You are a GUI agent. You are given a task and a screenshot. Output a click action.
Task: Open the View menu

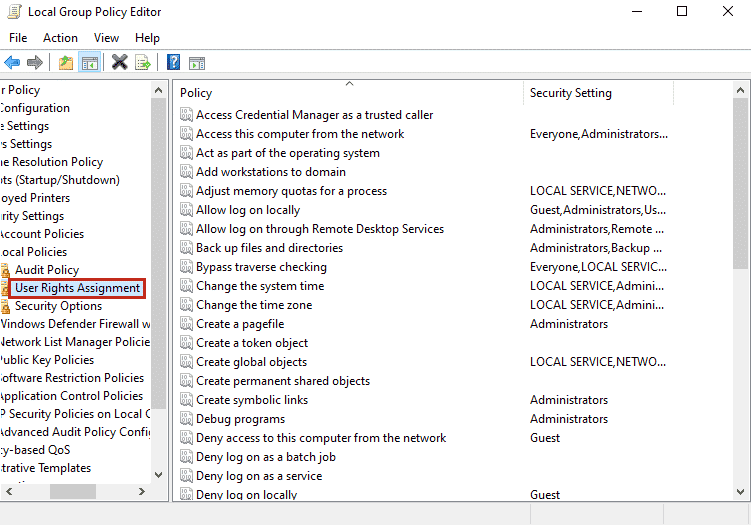coord(106,38)
